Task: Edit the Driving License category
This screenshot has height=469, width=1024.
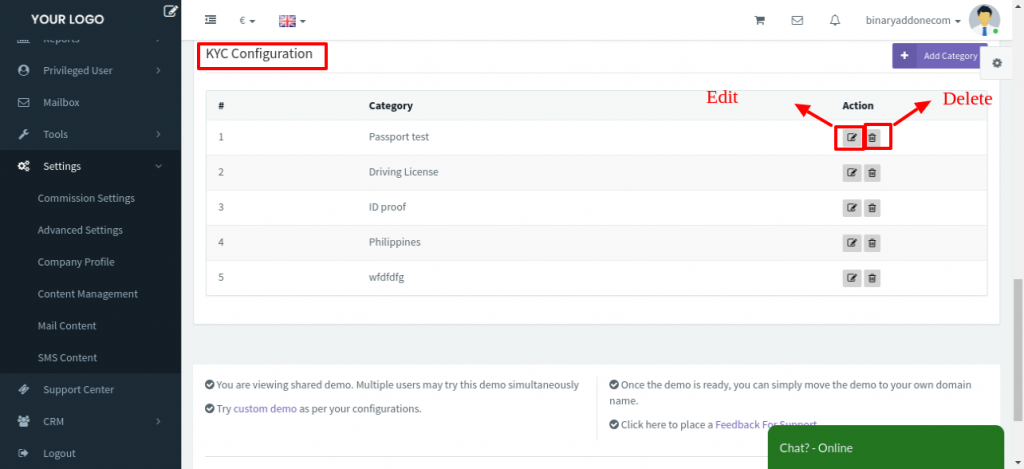Action: pyautogui.click(x=852, y=173)
